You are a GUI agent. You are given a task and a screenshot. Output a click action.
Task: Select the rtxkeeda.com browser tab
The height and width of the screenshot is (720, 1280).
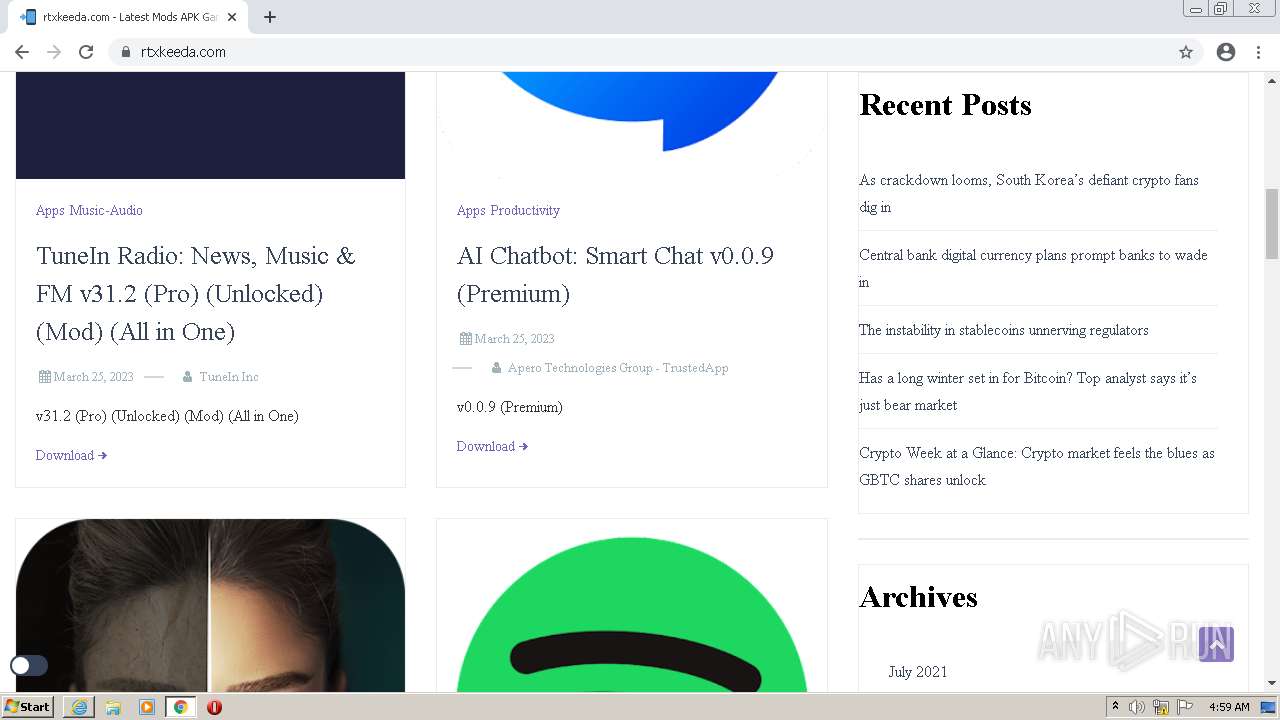coord(128,17)
